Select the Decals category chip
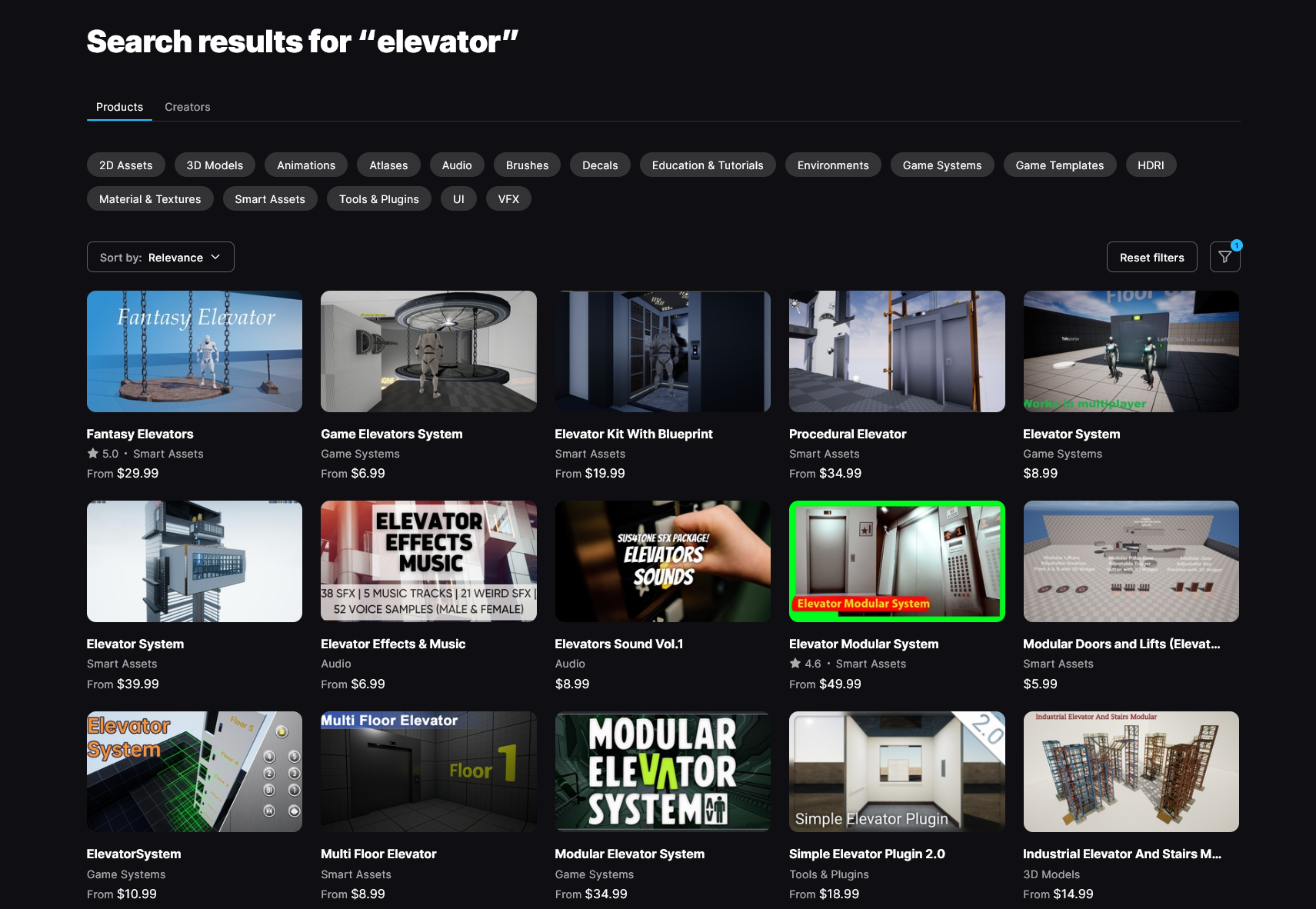This screenshot has width=1316, height=909. tap(600, 165)
